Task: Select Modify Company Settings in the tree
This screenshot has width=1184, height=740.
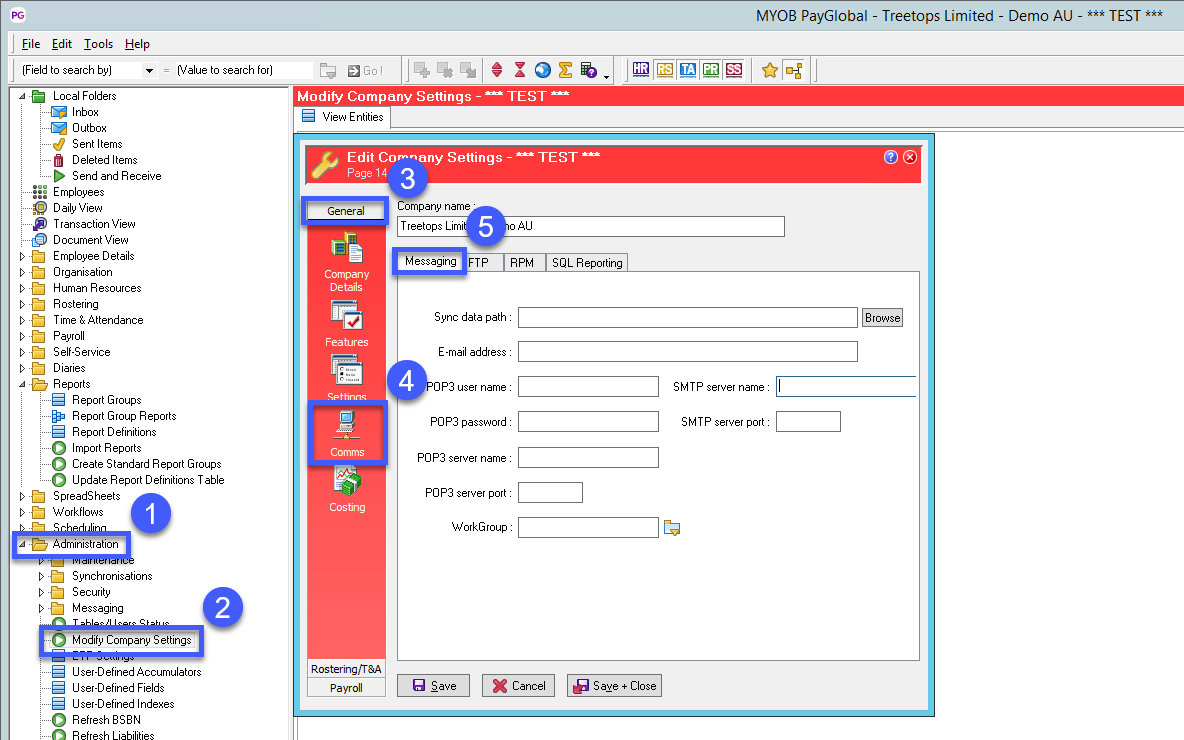Action: (x=131, y=640)
